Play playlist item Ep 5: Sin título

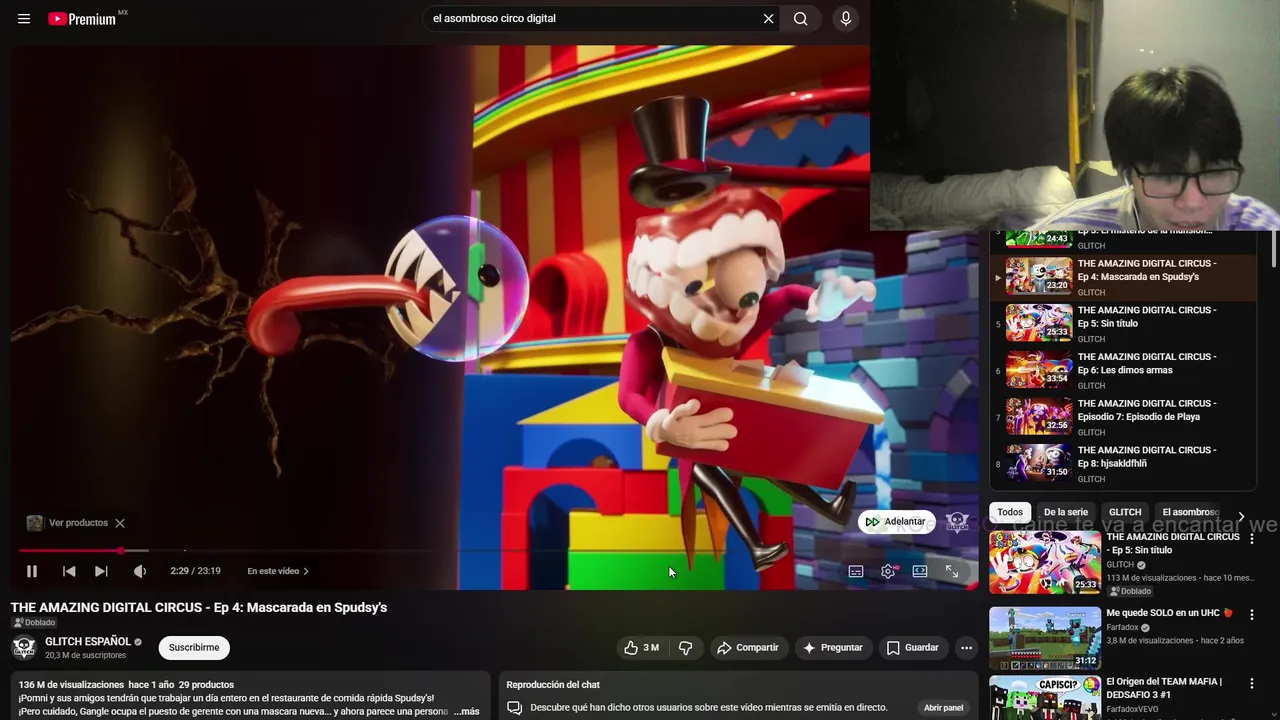coord(1124,323)
